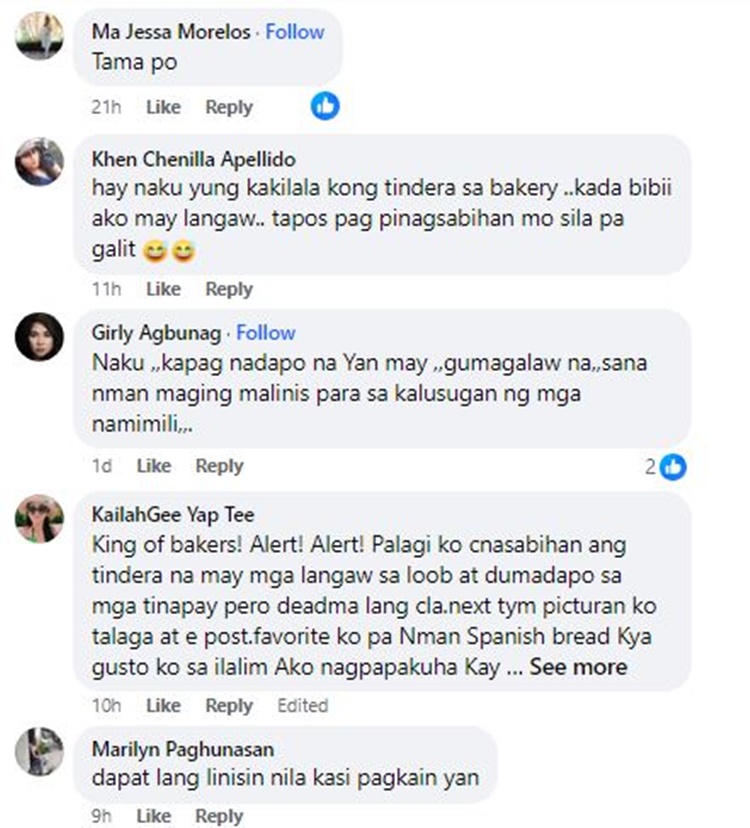Viewport: 750px width, 828px height.
Task: Expand KailahGee's comment with See more
Action: (578, 666)
